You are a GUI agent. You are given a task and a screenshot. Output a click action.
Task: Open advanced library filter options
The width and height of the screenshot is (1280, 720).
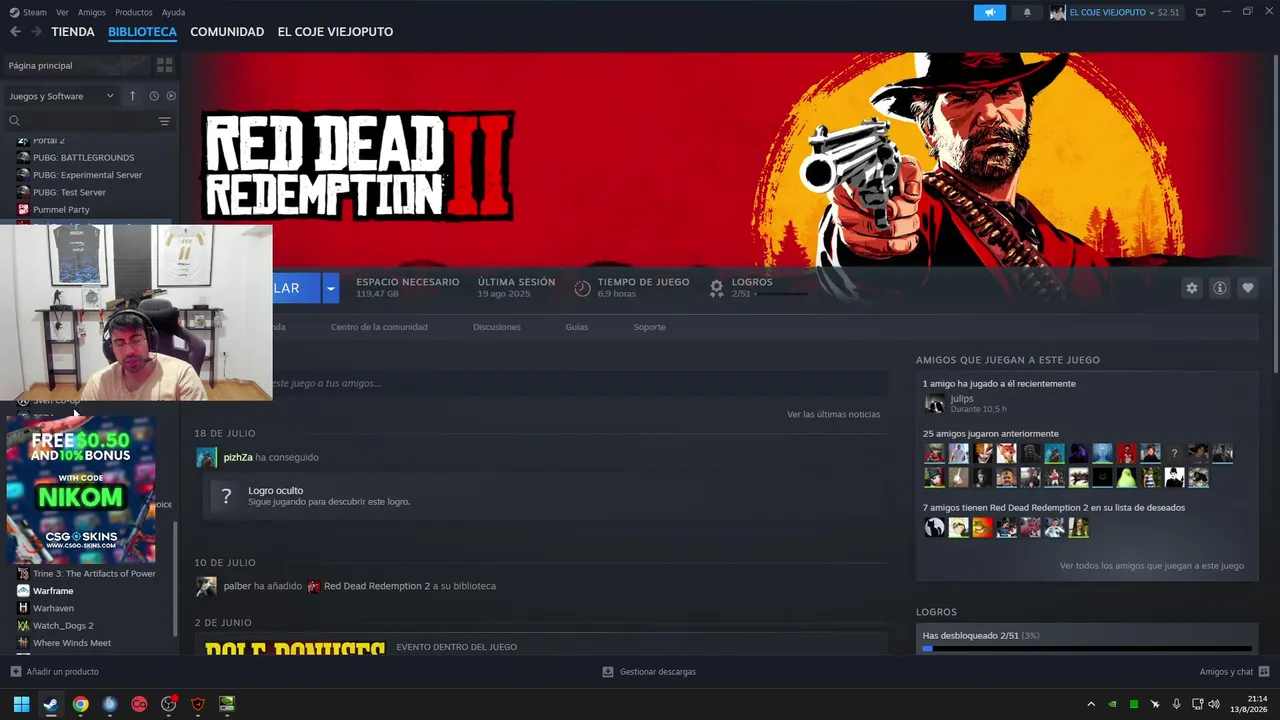(165, 121)
